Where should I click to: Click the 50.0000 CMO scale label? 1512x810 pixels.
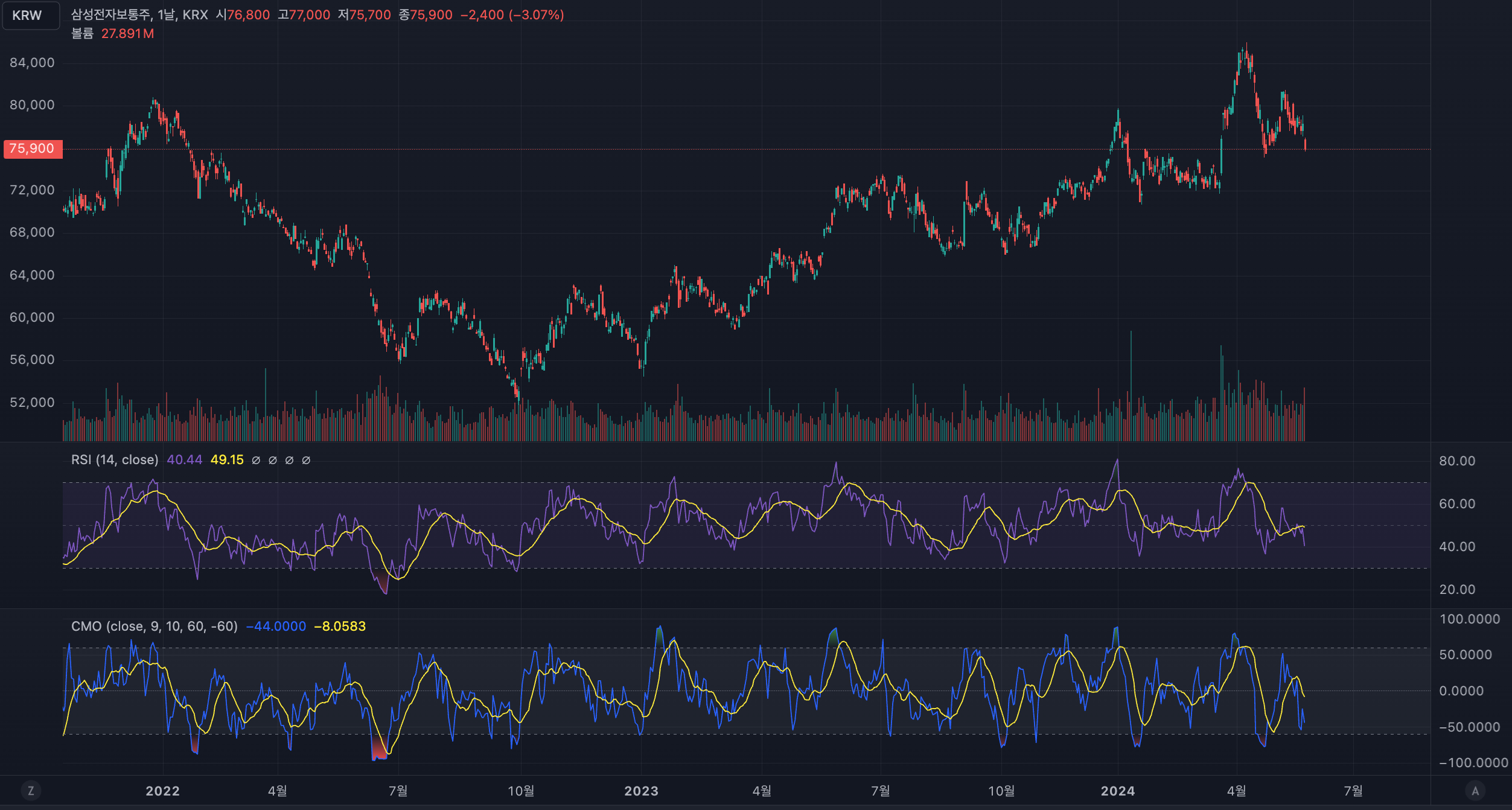pos(1466,655)
